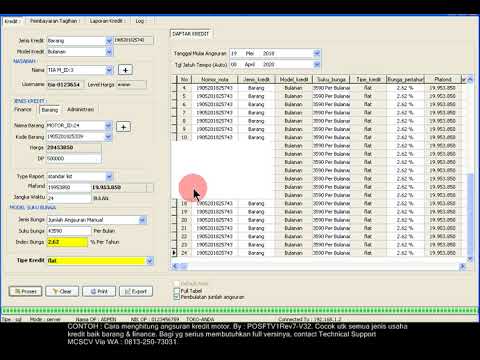Export the credit table
The height and width of the screenshot is (360, 480).
point(136,291)
